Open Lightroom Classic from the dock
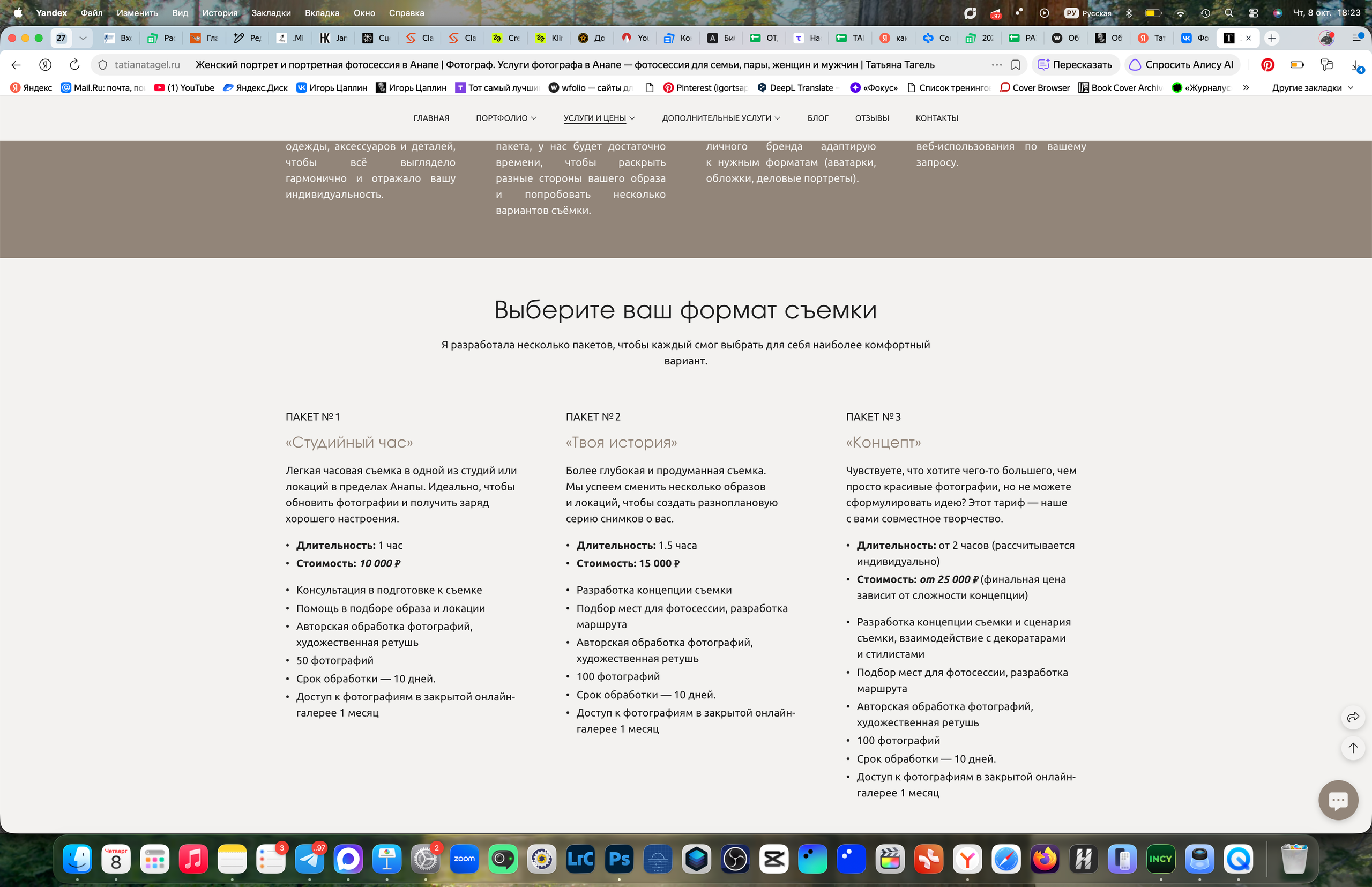This screenshot has height=887, width=1372. coord(580,859)
